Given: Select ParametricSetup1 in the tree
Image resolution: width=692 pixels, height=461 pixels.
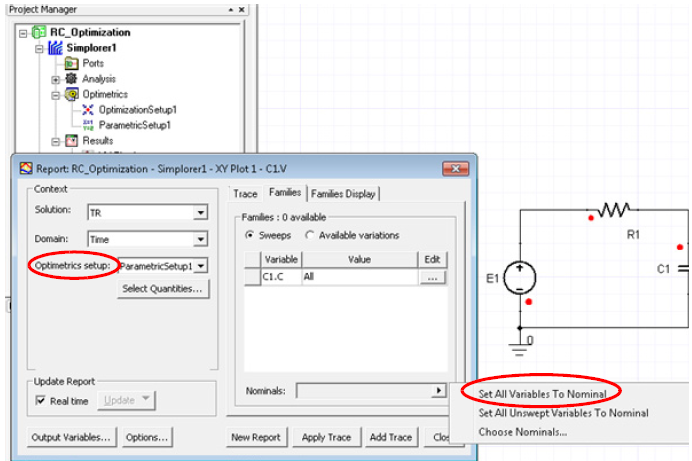Looking at the screenshot, I should (x=135, y=125).
